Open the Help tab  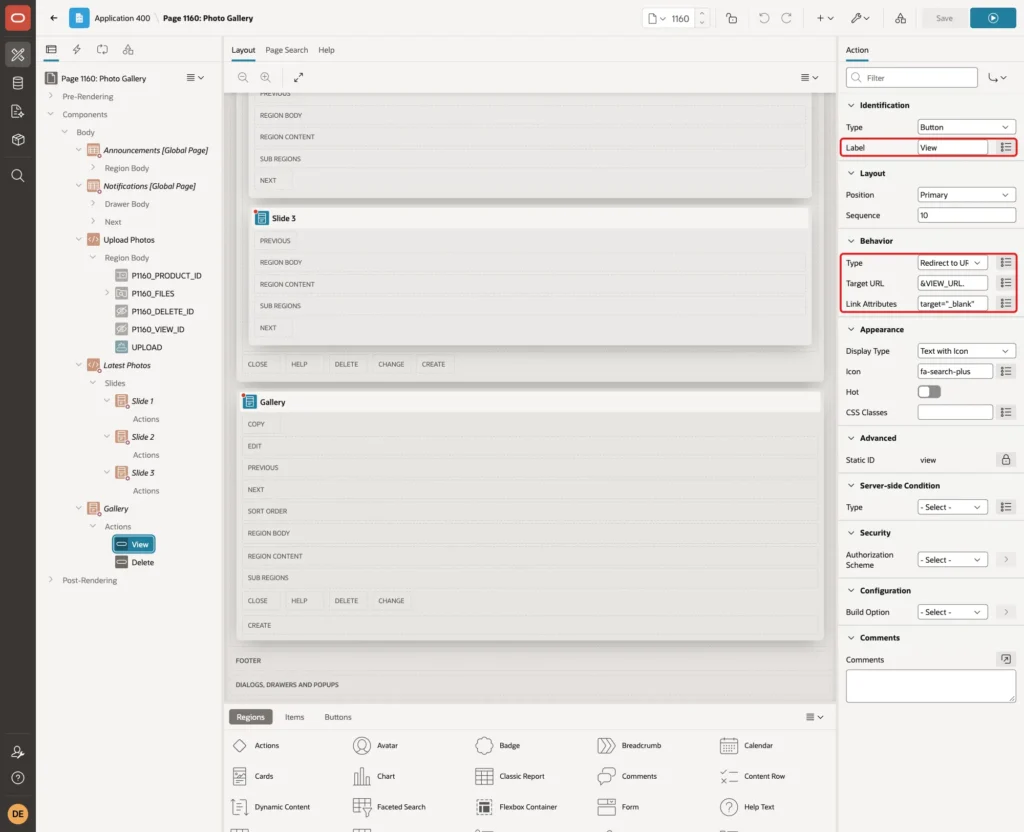326,50
